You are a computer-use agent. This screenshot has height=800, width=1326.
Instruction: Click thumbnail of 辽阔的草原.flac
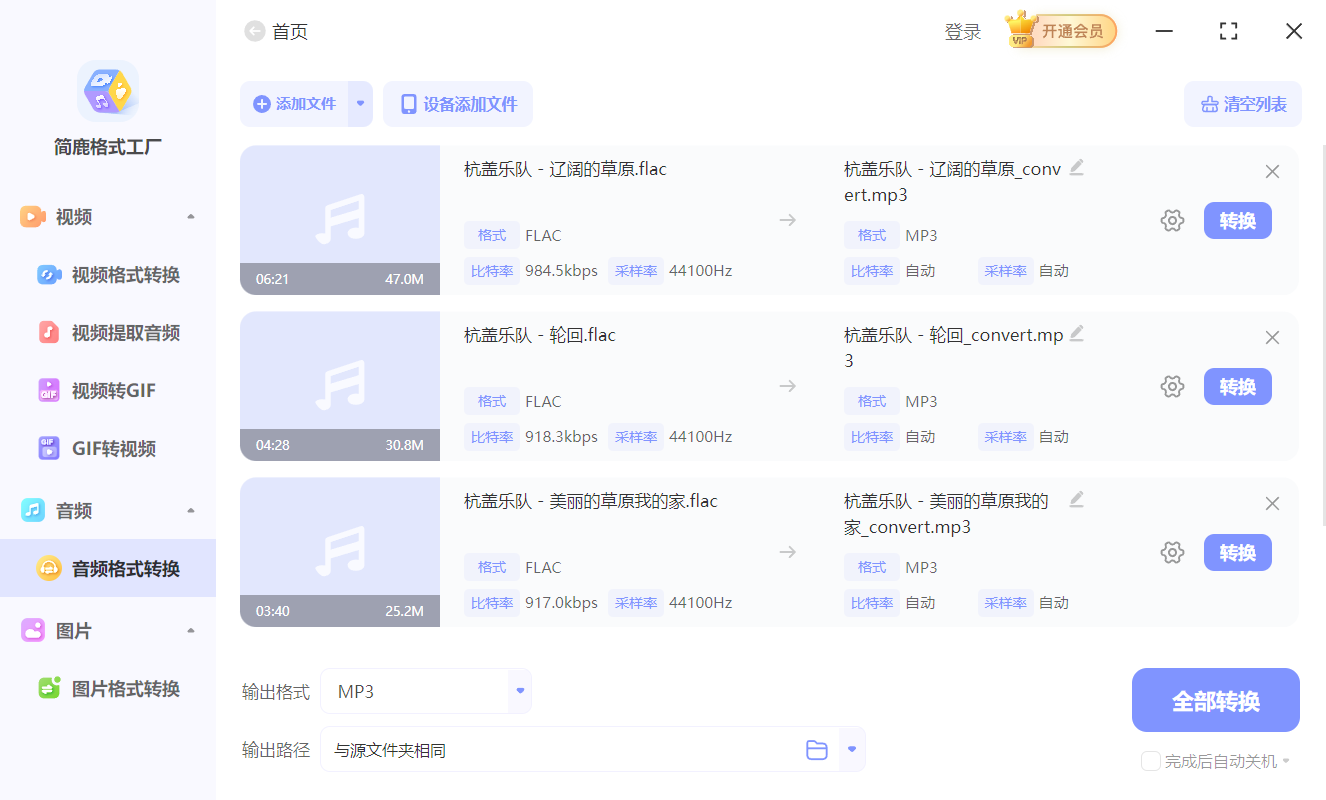[x=340, y=220]
